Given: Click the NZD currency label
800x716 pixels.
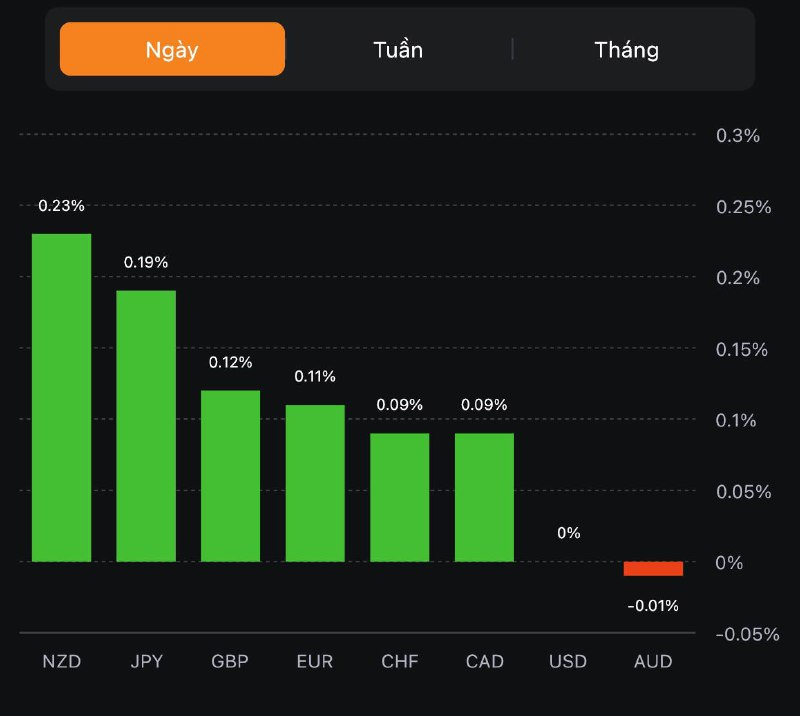Looking at the screenshot, I should (61, 662).
